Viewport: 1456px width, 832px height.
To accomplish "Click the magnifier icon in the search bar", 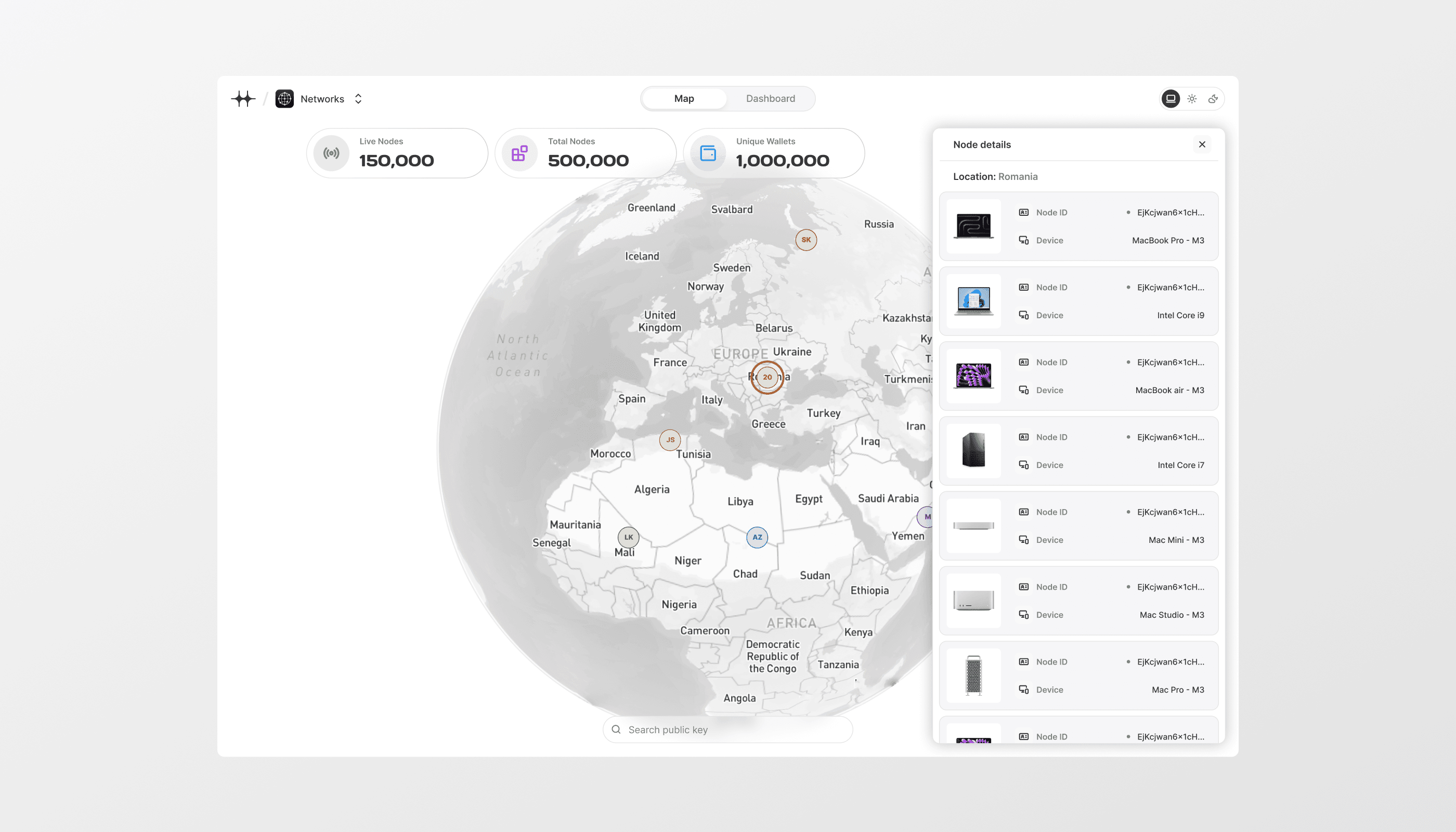I will pos(616,730).
